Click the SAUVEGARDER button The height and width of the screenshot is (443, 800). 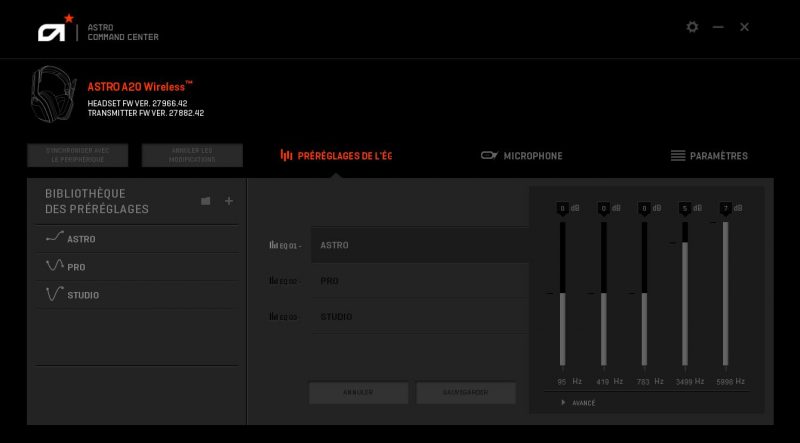point(466,392)
